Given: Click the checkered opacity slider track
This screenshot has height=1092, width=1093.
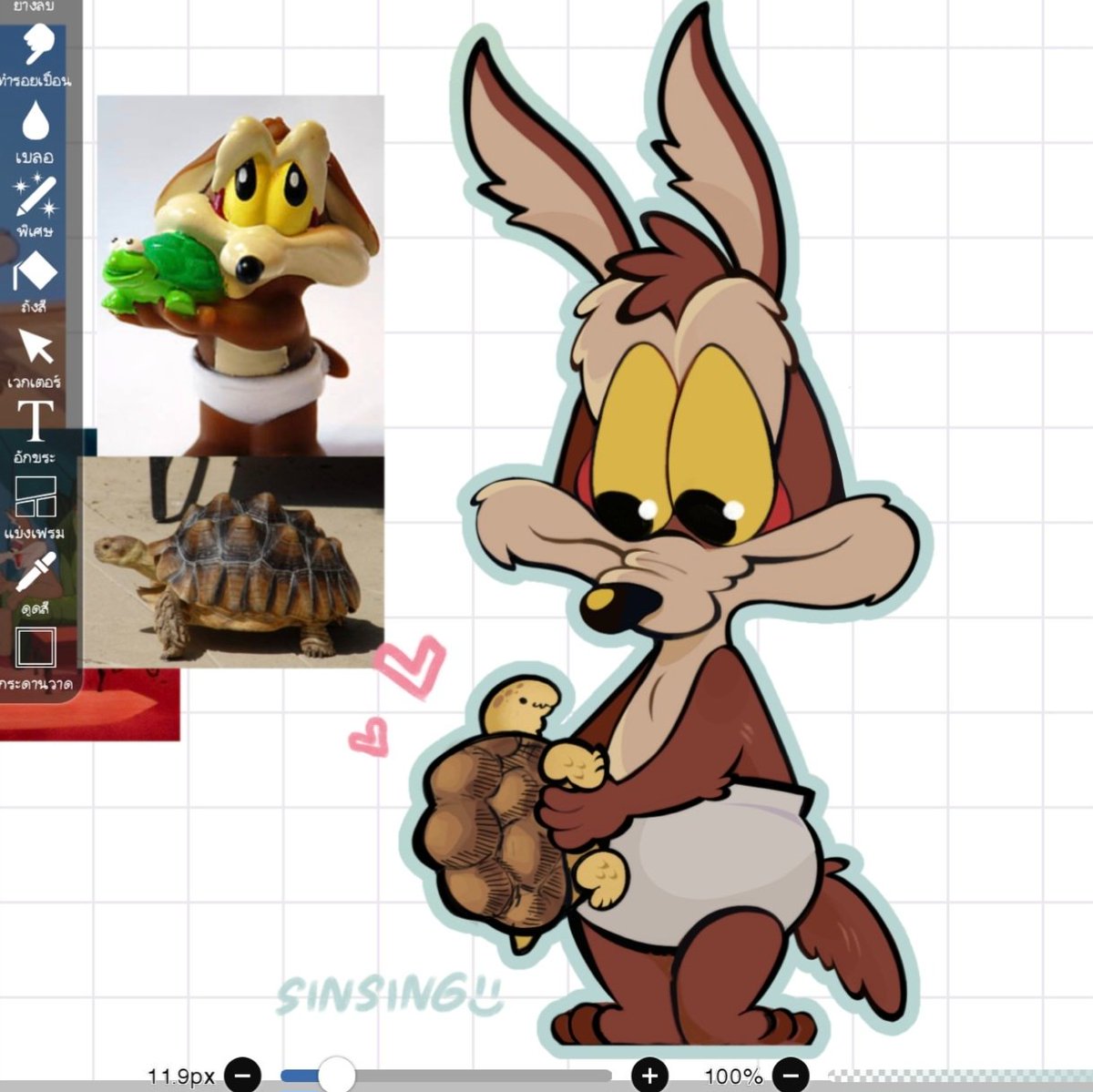Looking at the screenshot, I should pos(961,1076).
